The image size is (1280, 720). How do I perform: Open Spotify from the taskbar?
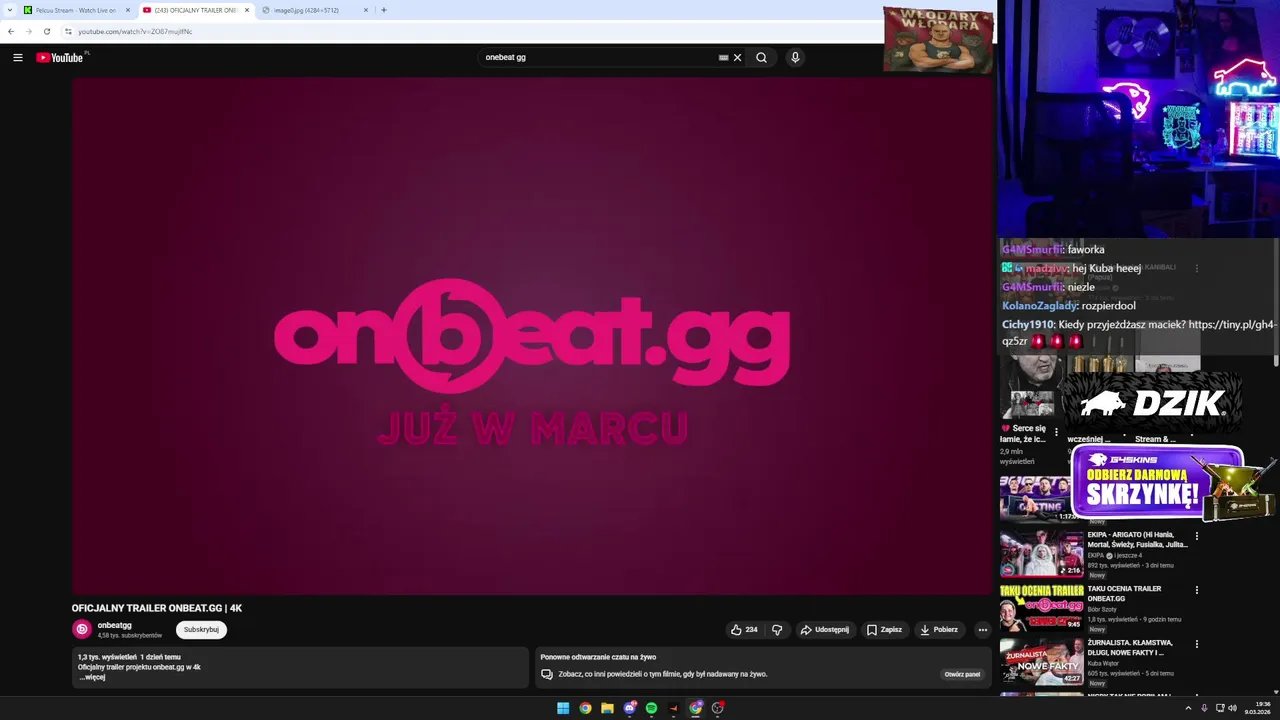point(651,708)
